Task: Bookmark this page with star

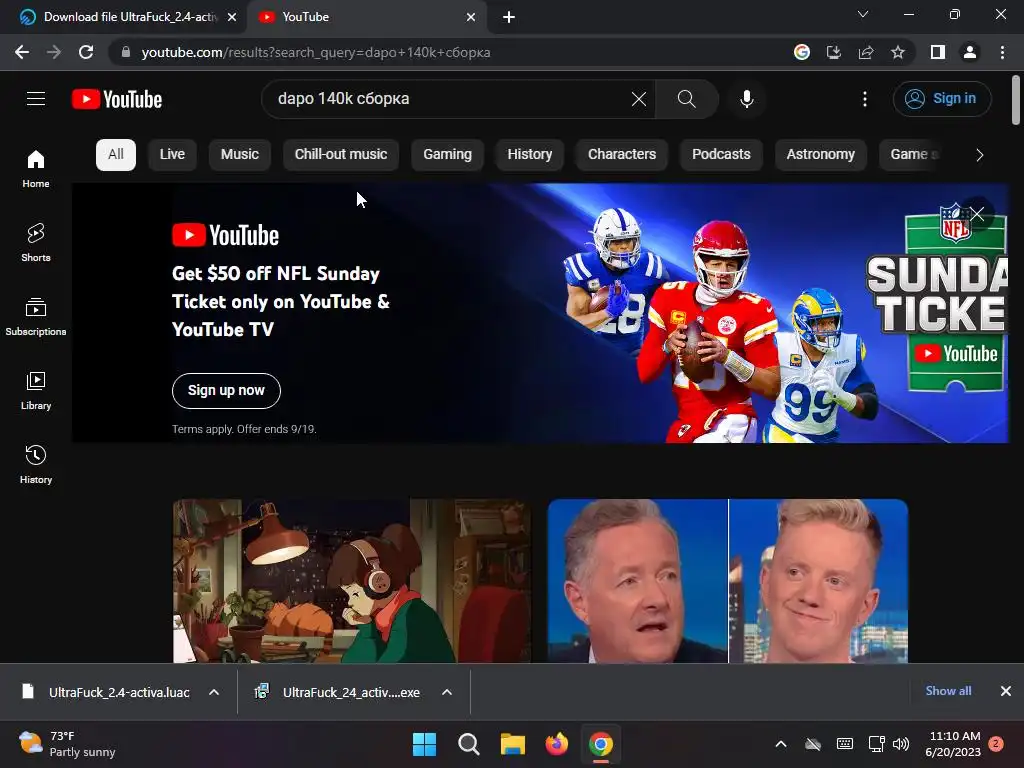Action: tap(898, 52)
